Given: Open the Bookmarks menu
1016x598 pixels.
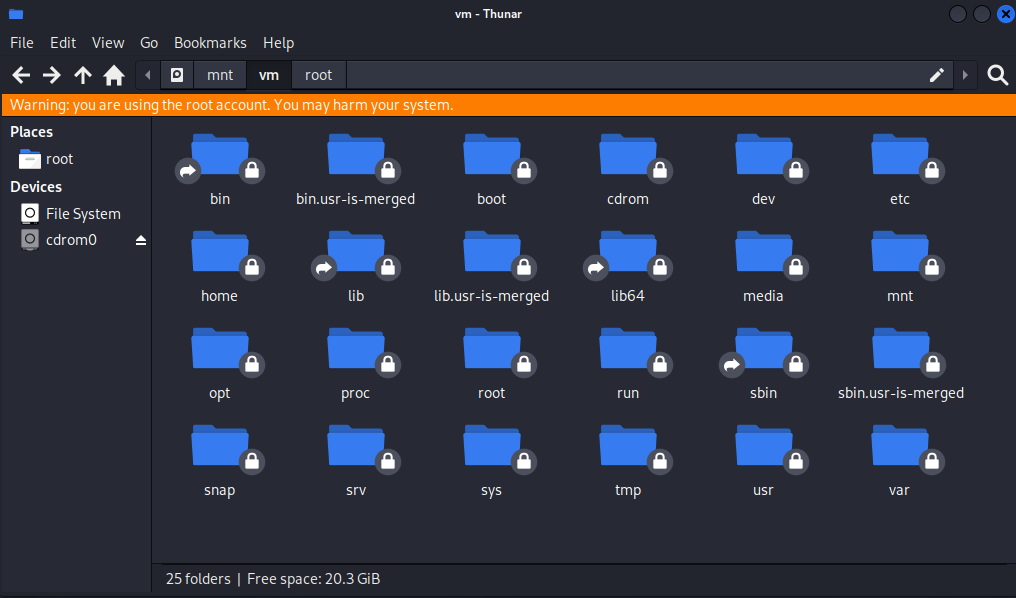Looking at the screenshot, I should [x=210, y=43].
